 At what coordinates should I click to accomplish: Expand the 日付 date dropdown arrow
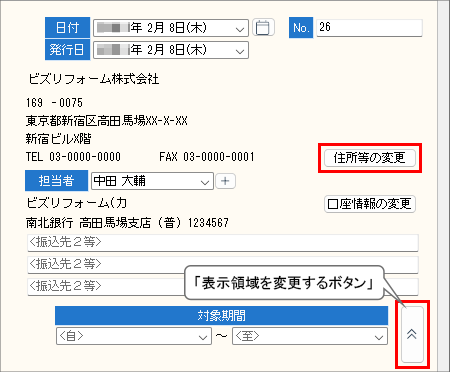click(239, 29)
